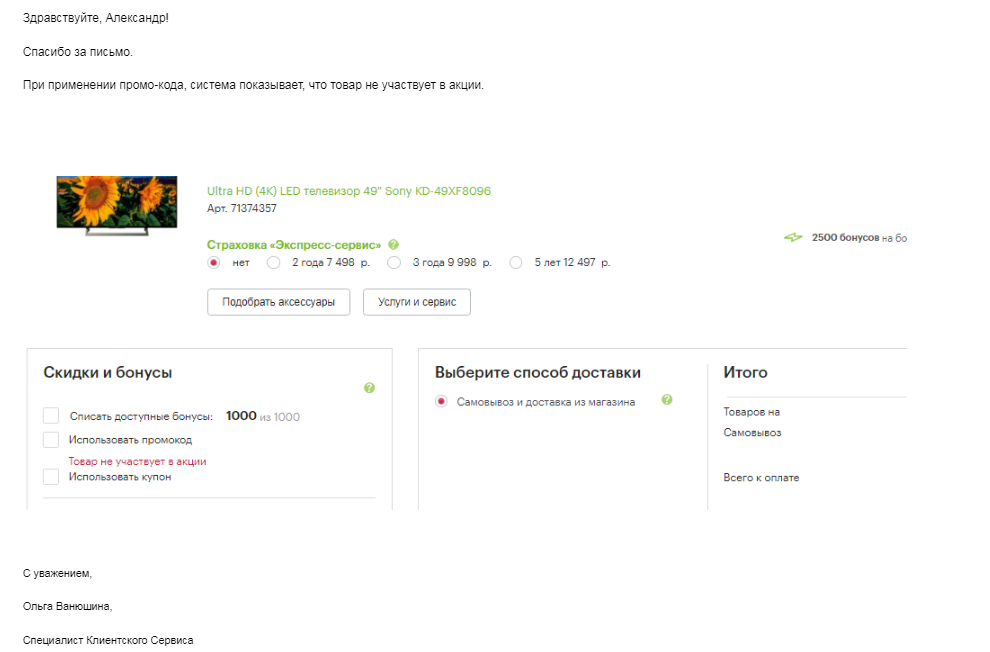Click the Выберите способ доставки heading
The image size is (990, 652).
click(x=537, y=372)
